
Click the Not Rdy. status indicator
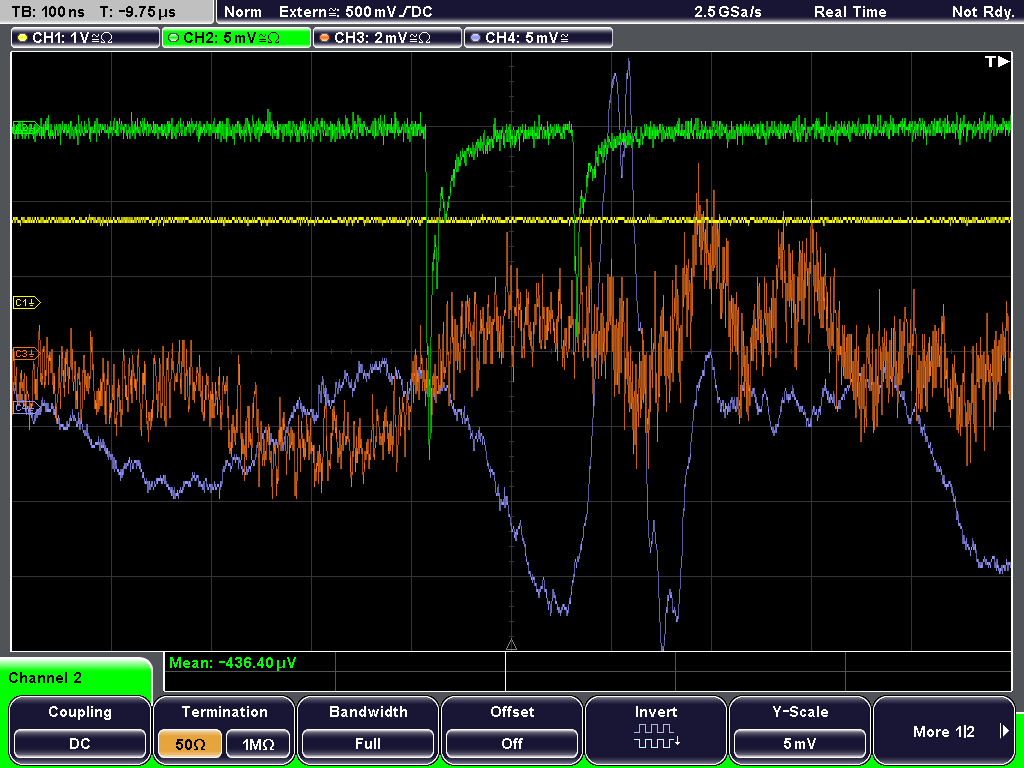983,12
